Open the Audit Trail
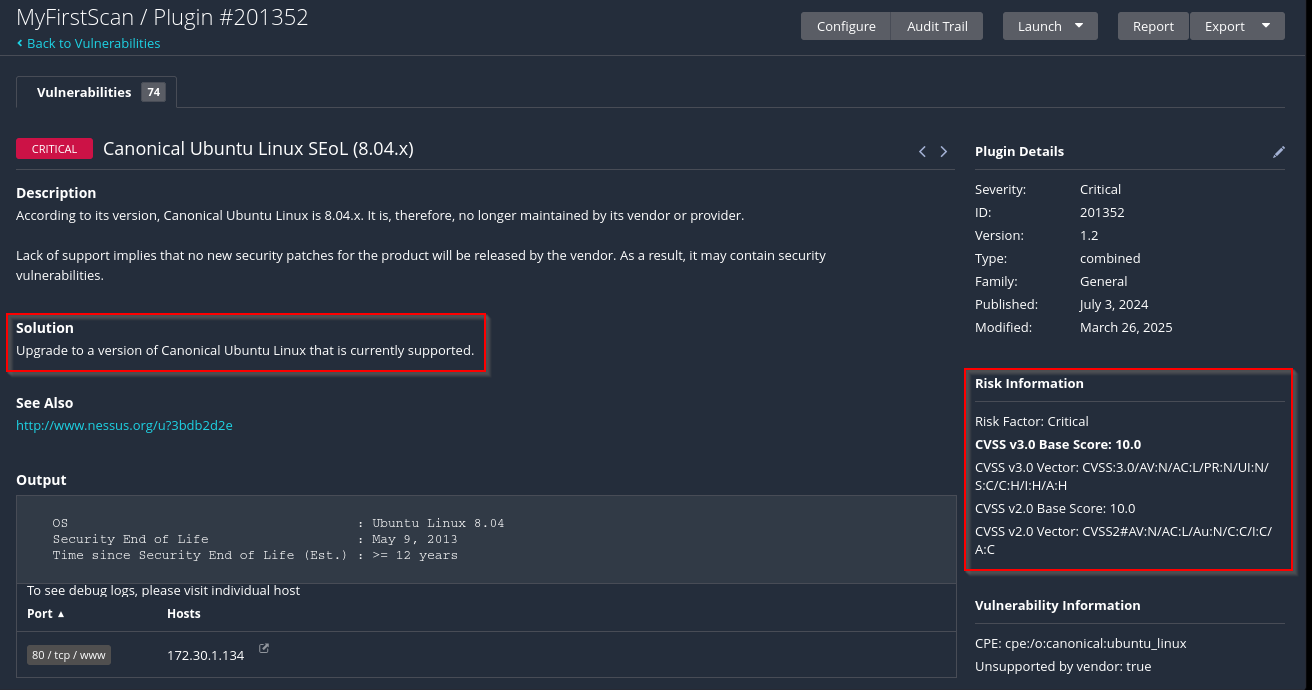The height and width of the screenshot is (690, 1312). coord(937,26)
